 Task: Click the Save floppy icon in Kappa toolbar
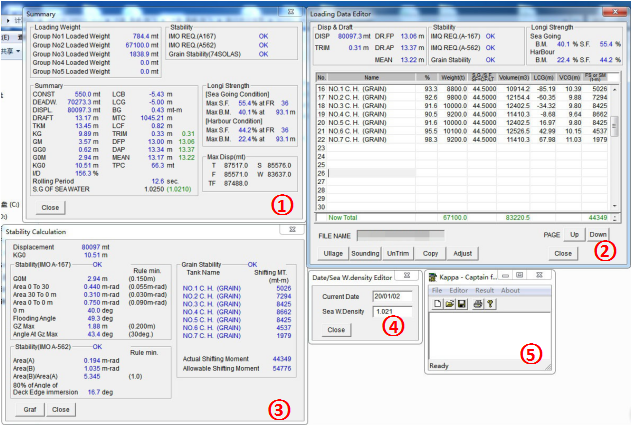(x=462, y=304)
